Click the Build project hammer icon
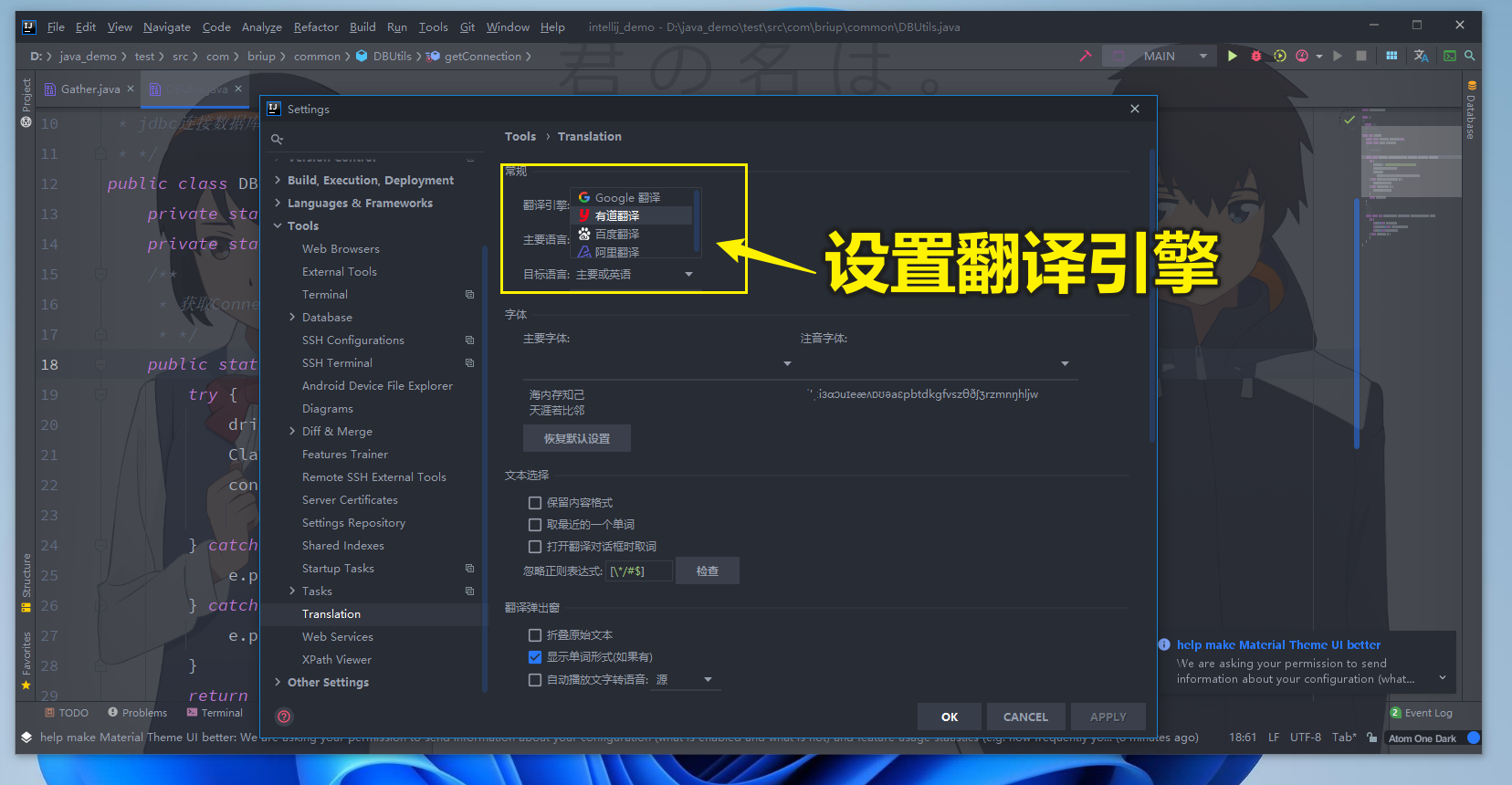Screen dimensions: 1512x785 pyautogui.click(x=1085, y=56)
